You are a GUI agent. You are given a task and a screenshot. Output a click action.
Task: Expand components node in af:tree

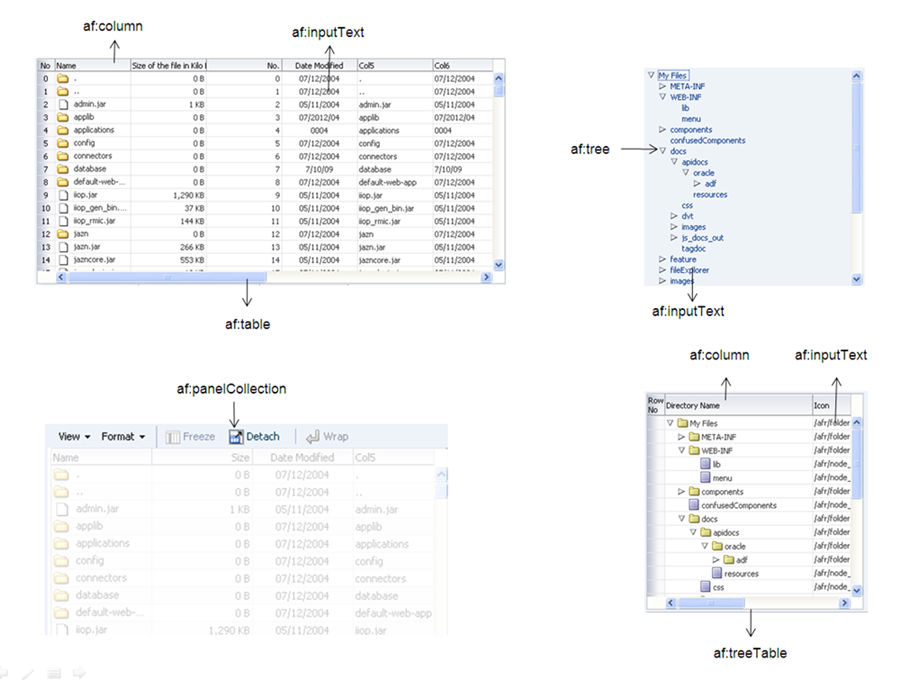click(662, 130)
